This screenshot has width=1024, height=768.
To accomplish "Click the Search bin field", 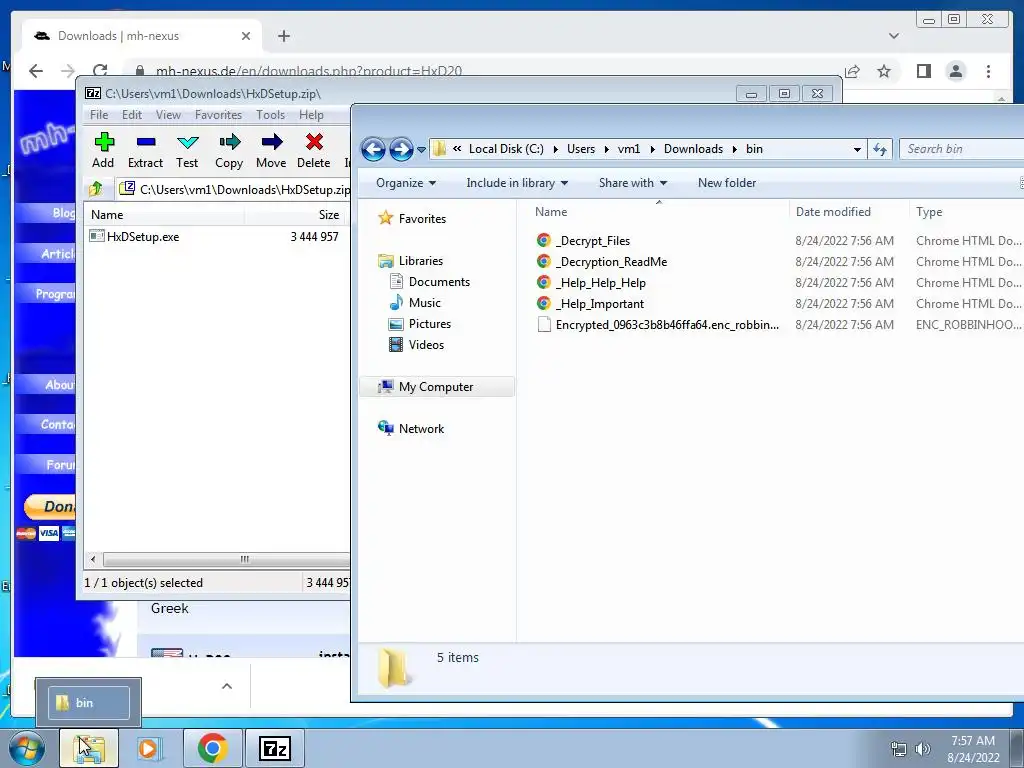I will (962, 149).
